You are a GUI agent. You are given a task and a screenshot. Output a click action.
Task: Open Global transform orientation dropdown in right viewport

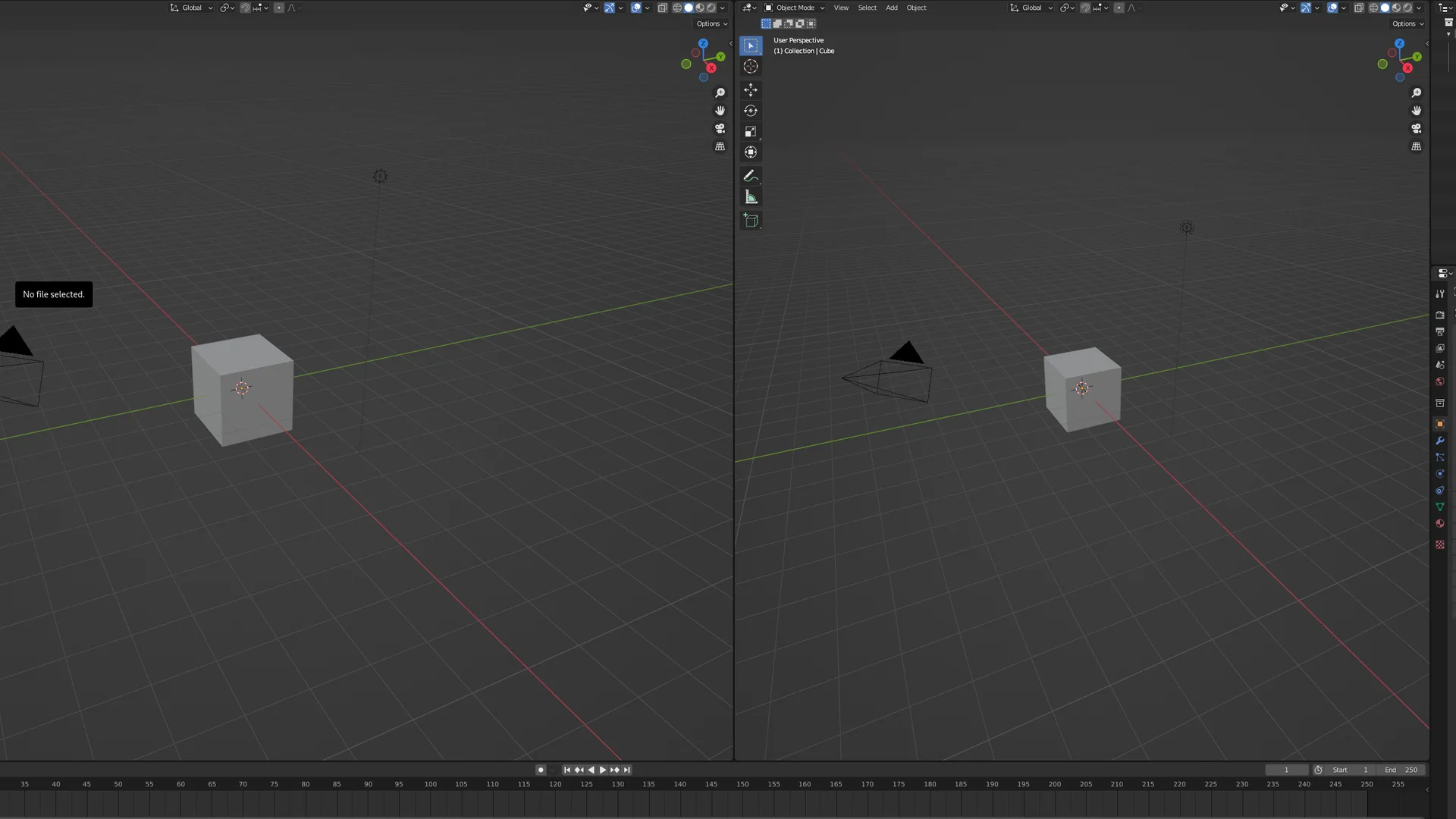pyautogui.click(x=1031, y=8)
